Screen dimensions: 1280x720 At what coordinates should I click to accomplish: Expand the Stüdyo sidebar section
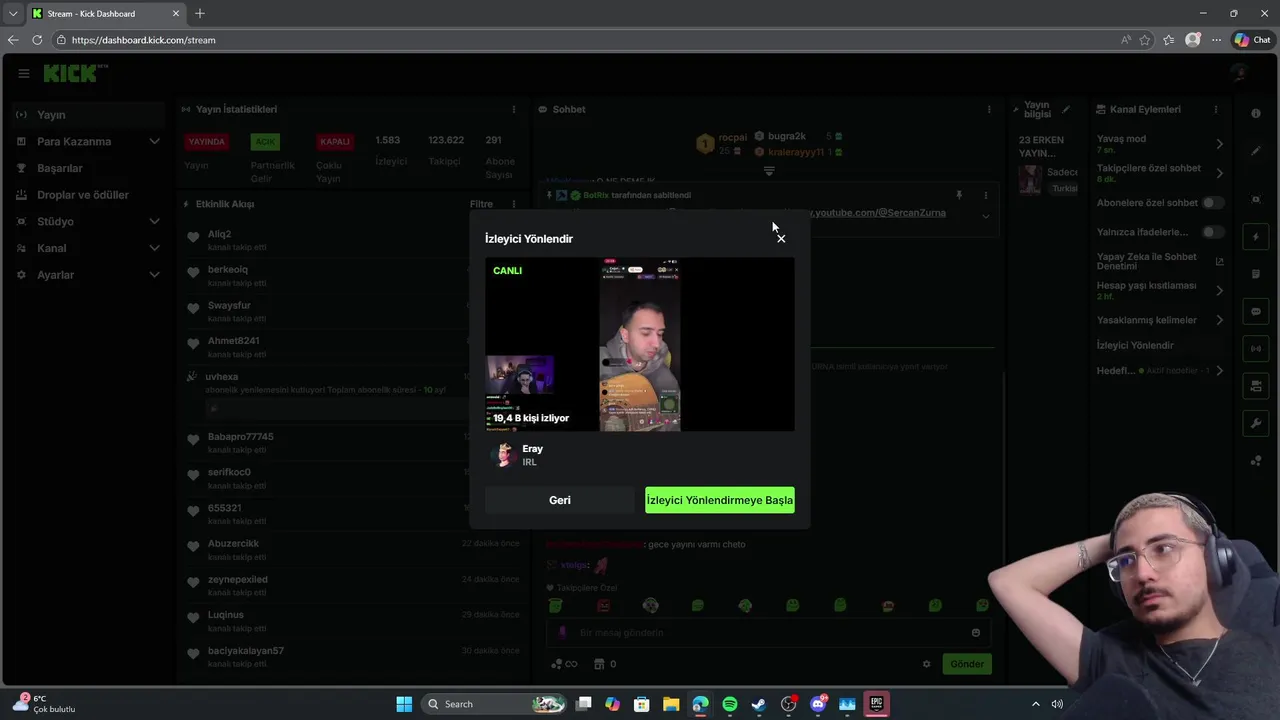(88, 221)
